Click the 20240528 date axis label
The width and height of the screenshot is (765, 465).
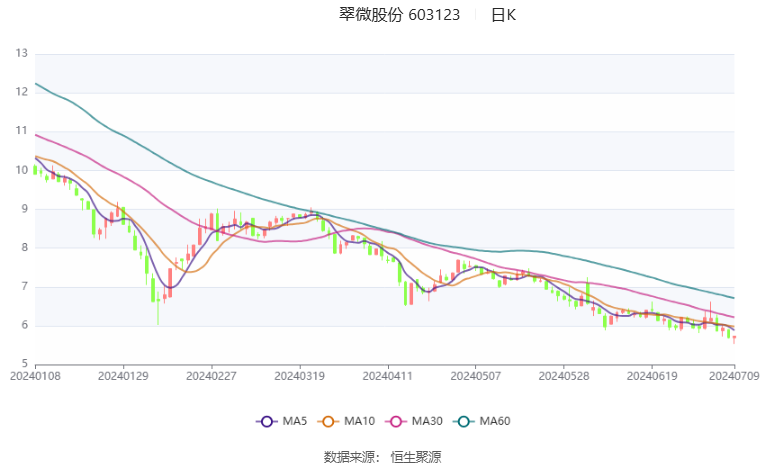[562, 376]
